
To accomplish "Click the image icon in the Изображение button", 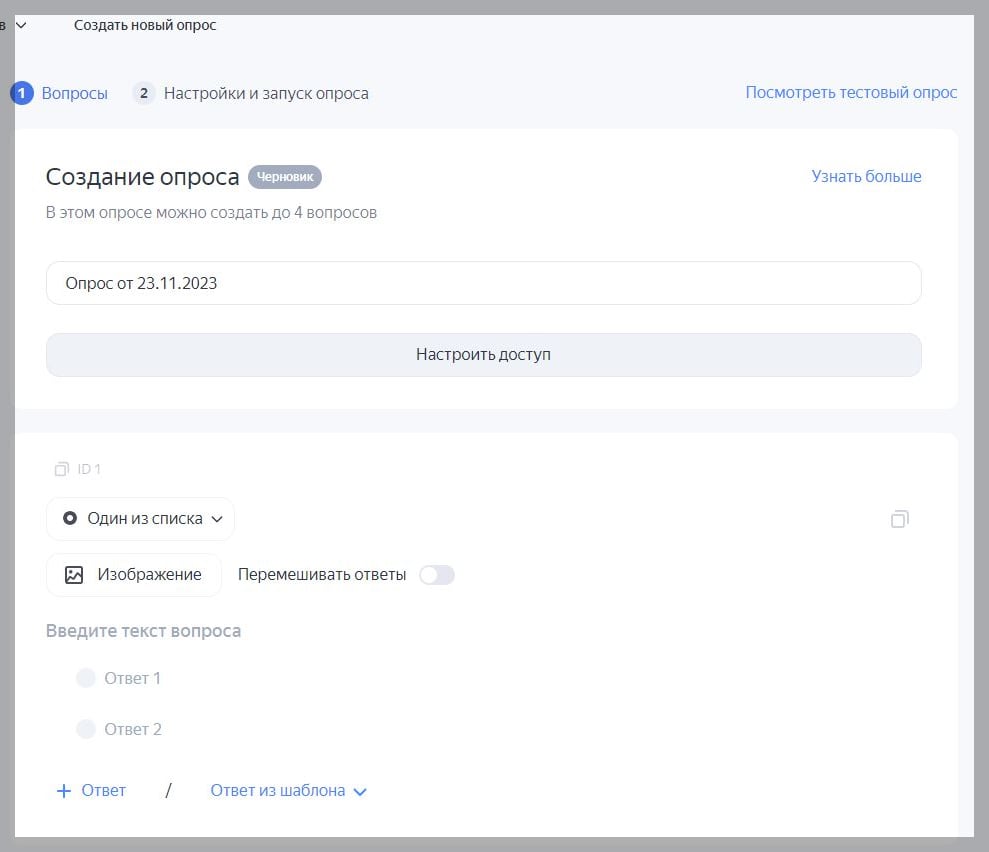I will coord(74,575).
